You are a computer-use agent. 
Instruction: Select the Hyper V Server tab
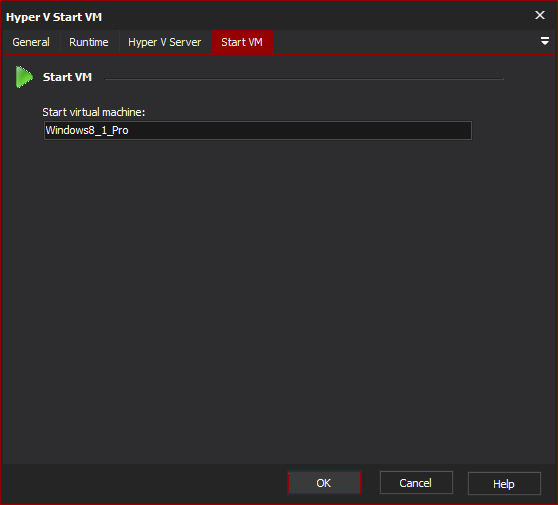[164, 42]
